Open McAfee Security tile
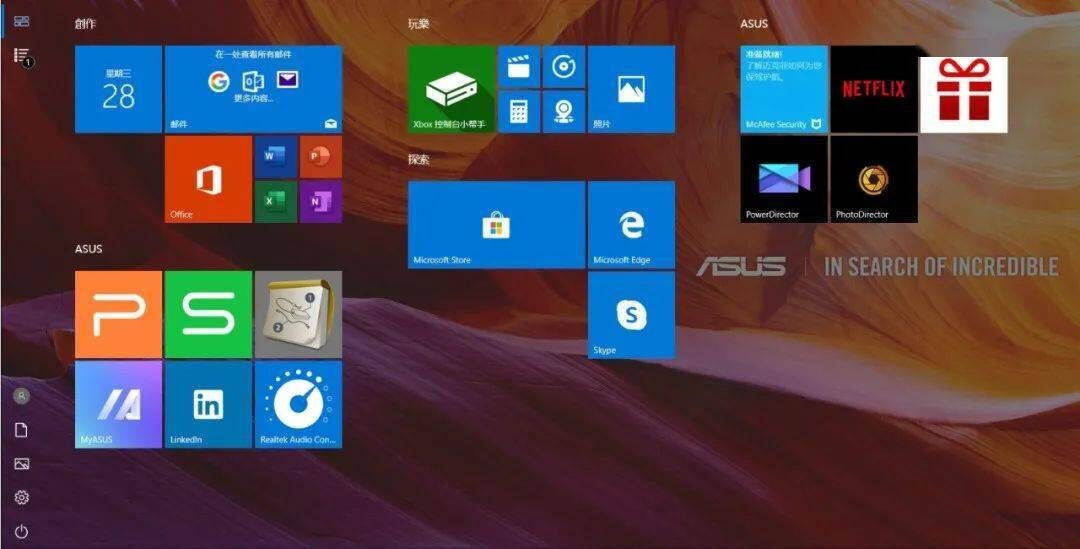Viewport: 1080px width, 549px height. tap(784, 89)
